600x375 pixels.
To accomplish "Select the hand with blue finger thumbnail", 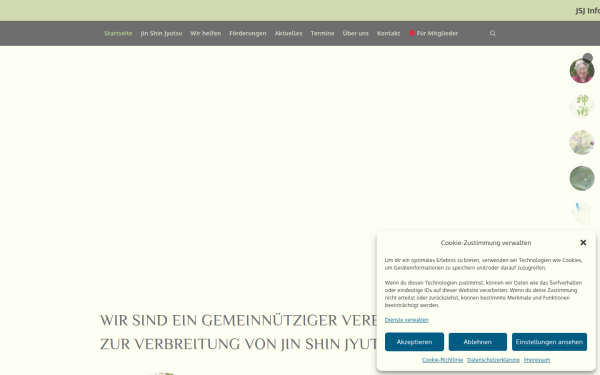I will [582, 214].
